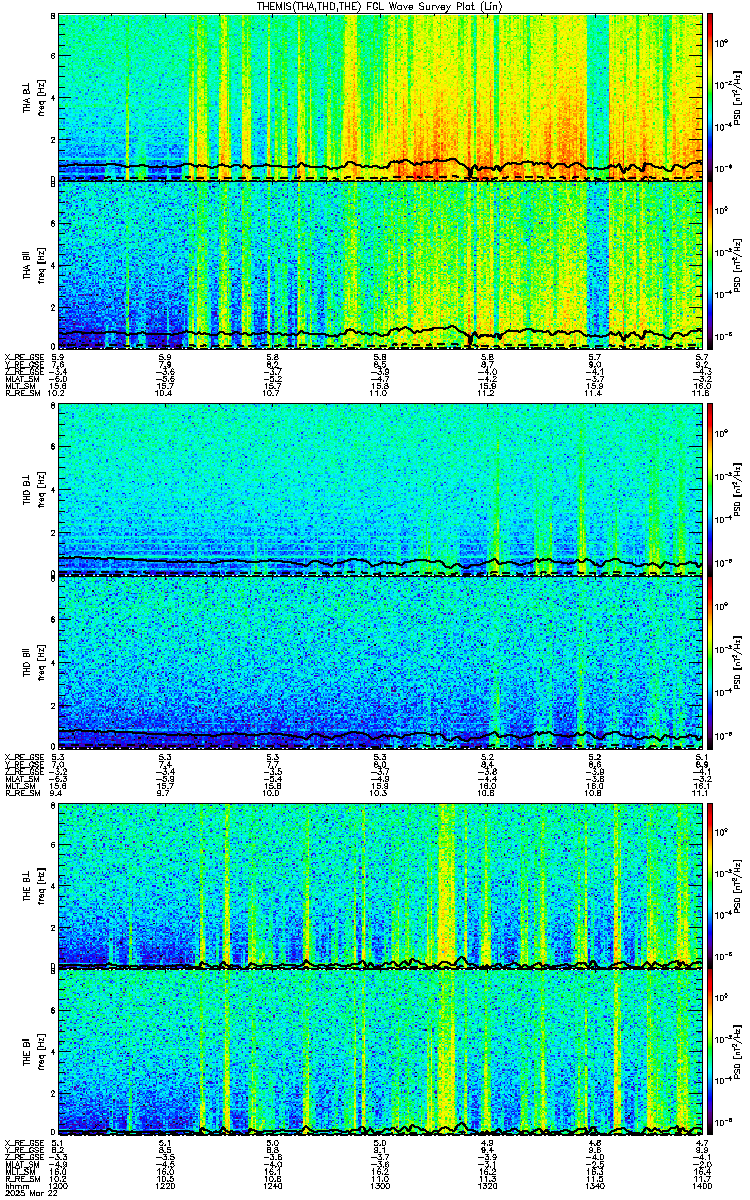Click the color bar beside THA B-parallel panel

point(711,264)
